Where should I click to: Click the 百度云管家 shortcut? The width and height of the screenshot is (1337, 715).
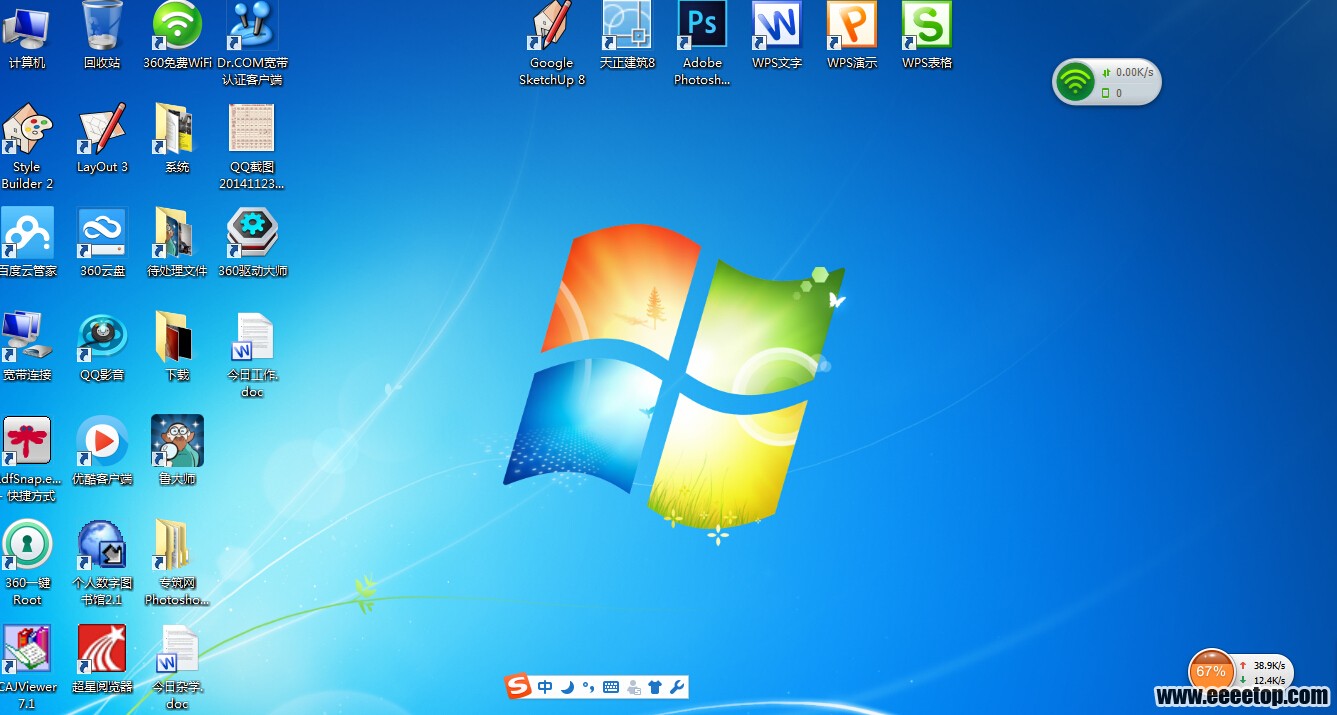tap(27, 243)
